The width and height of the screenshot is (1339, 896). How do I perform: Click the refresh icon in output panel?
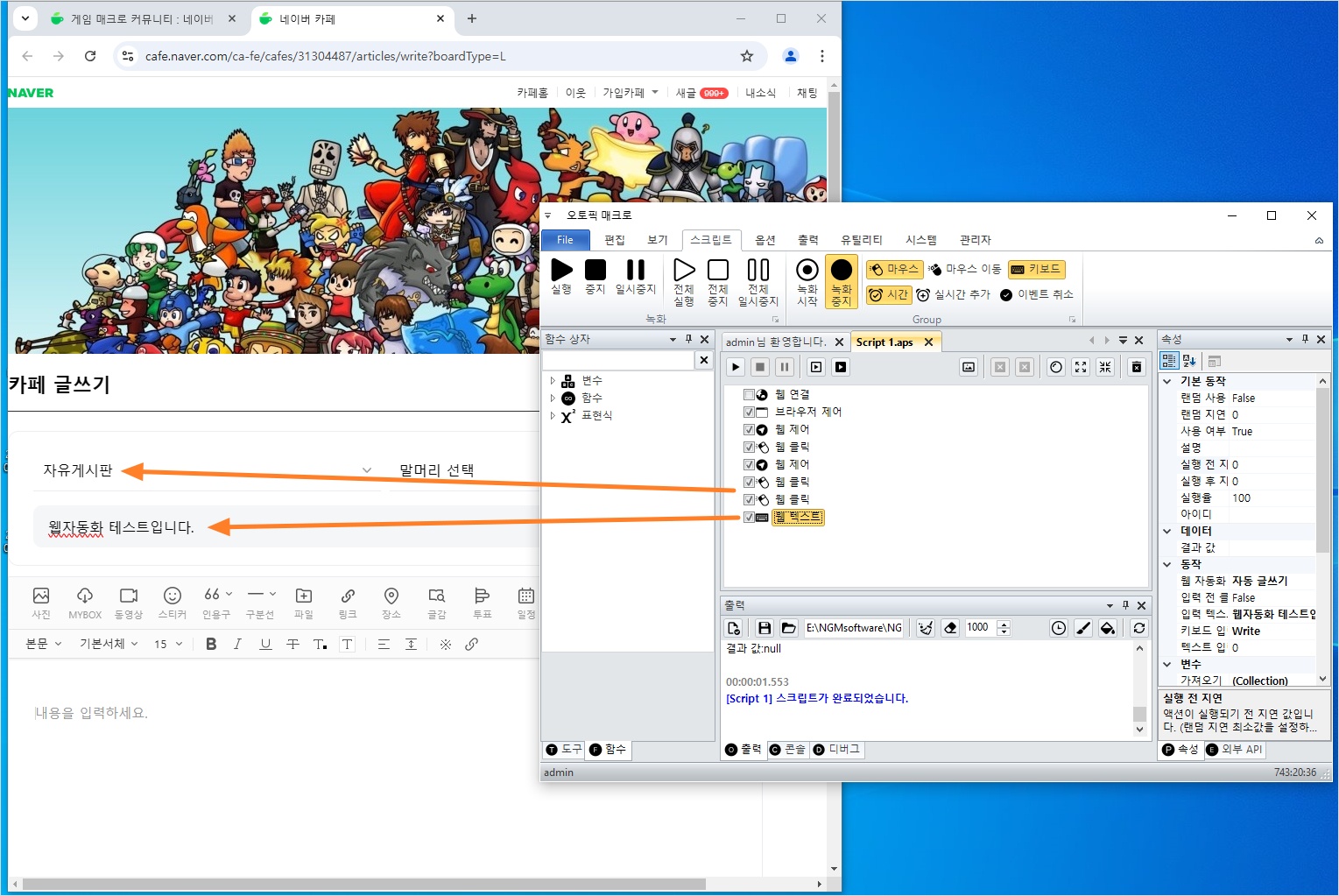click(1139, 628)
